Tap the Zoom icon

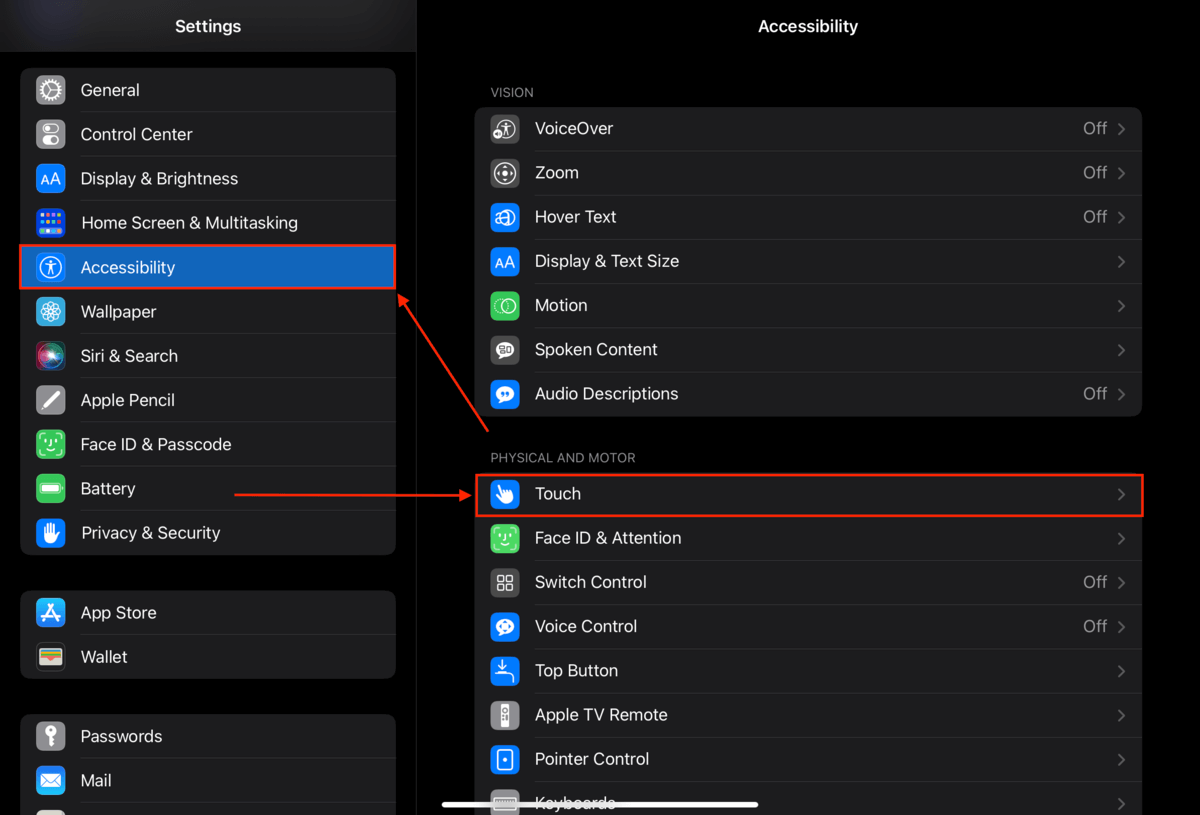[x=505, y=173]
